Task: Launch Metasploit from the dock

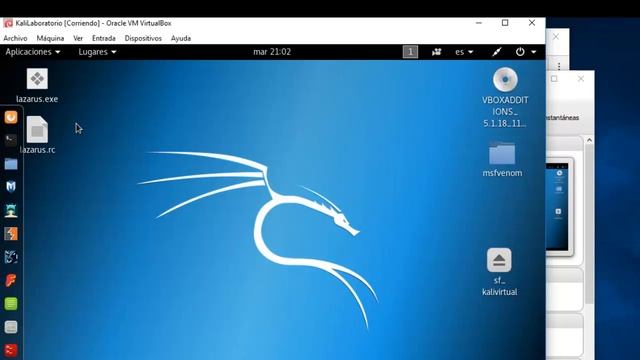Action: [x=11, y=187]
